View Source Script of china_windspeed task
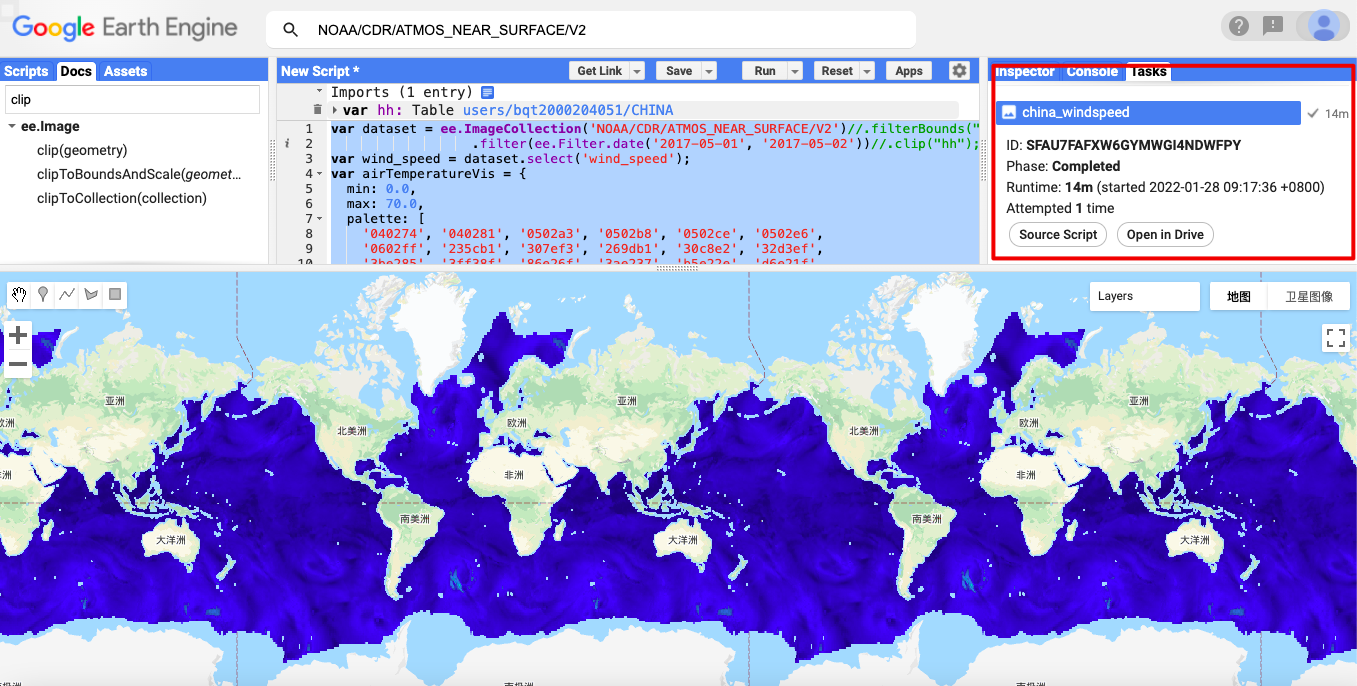The image size is (1357, 686). 1057,234
